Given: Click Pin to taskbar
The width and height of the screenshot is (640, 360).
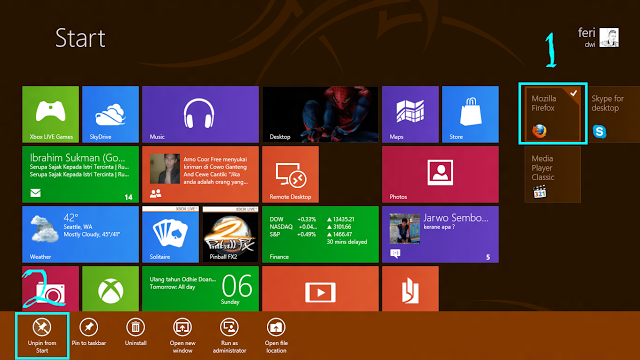Looking at the screenshot, I should click(89, 332).
